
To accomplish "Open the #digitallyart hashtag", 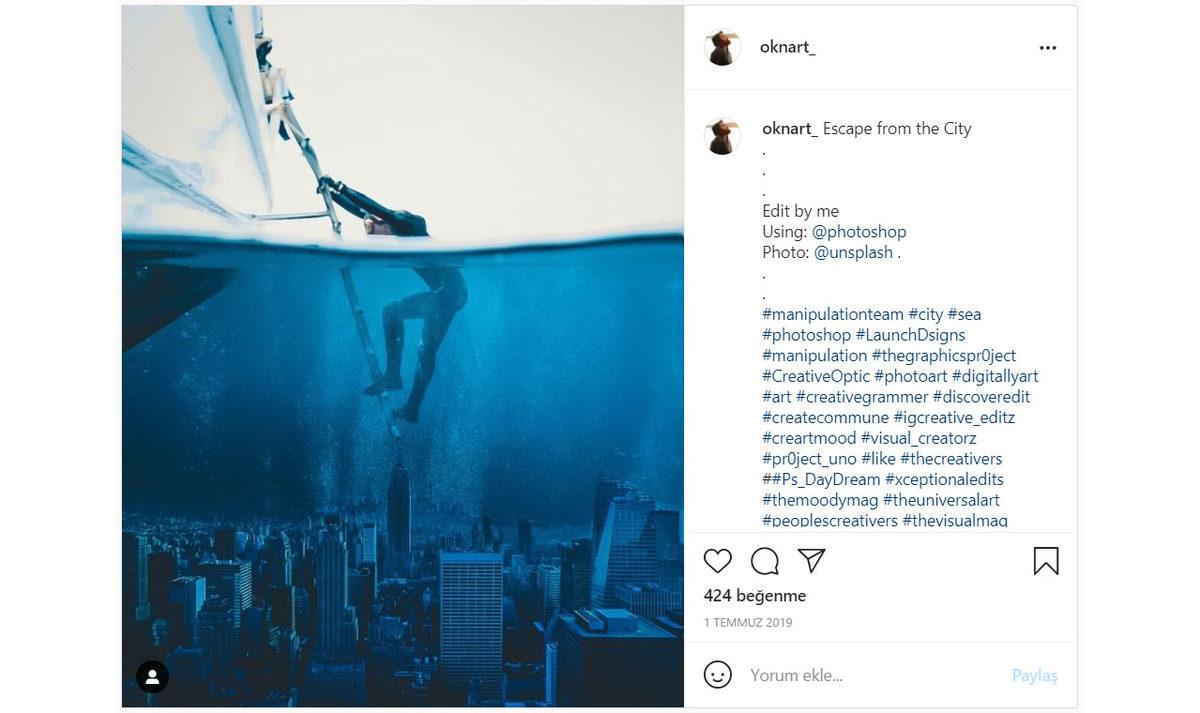I will click(x=995, y=376).
